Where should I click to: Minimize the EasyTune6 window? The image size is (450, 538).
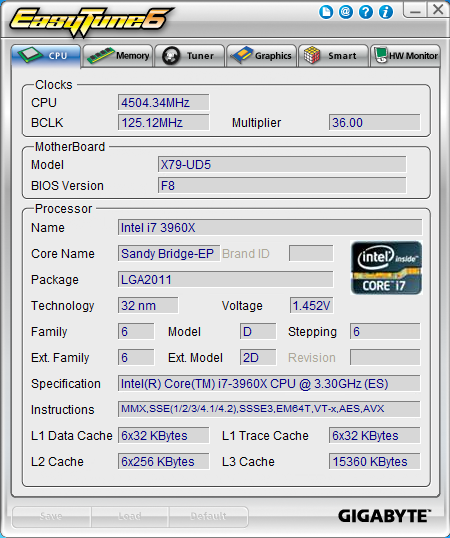[x=415, y=10]
